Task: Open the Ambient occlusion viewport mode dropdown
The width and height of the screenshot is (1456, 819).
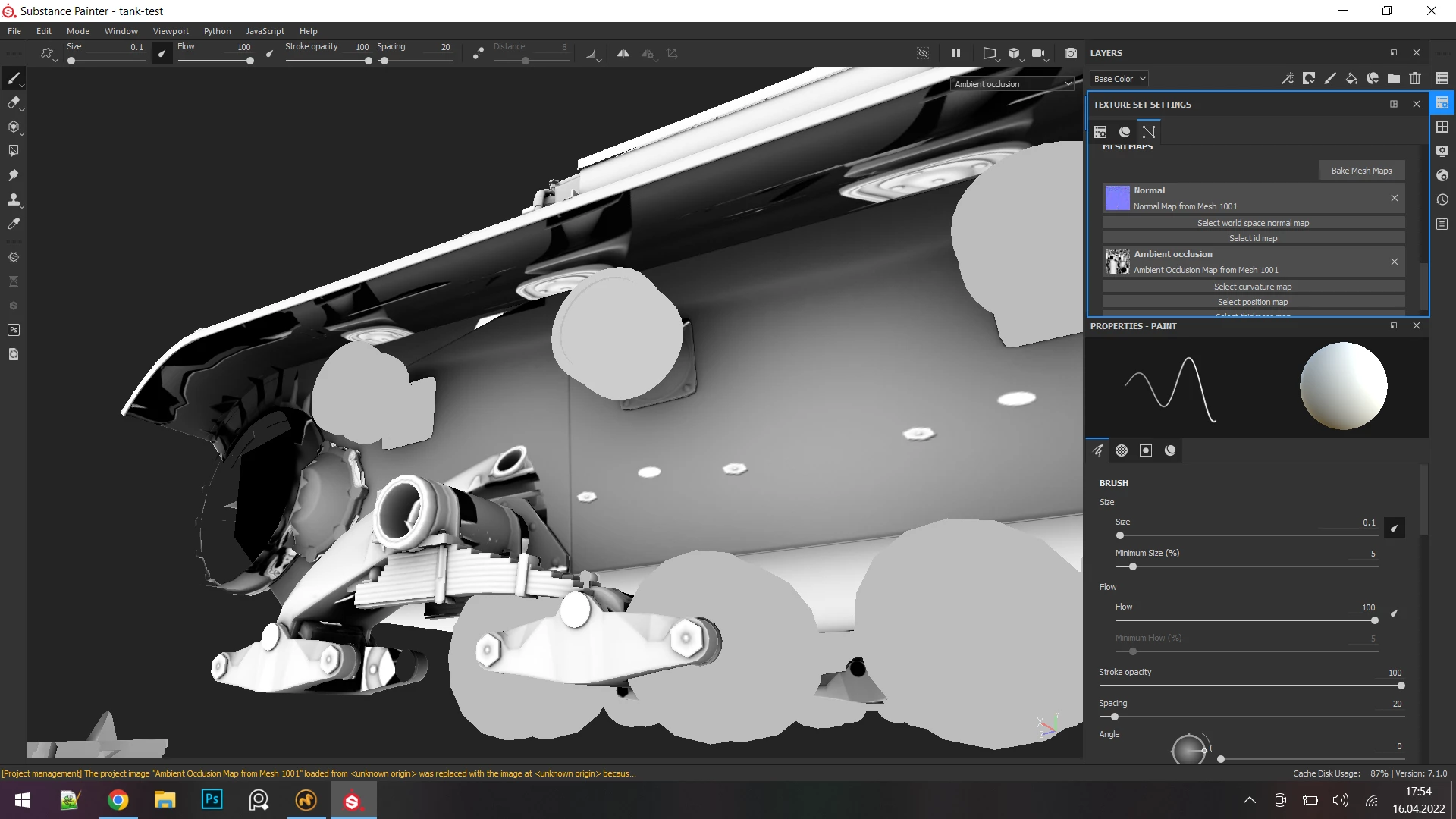Action: tap(1012, 84)
